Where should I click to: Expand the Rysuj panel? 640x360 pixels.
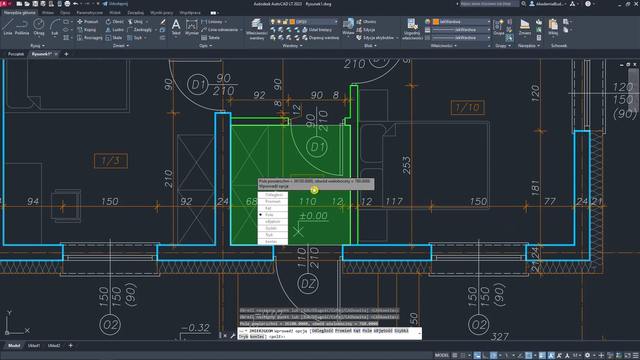coord(38,46)
